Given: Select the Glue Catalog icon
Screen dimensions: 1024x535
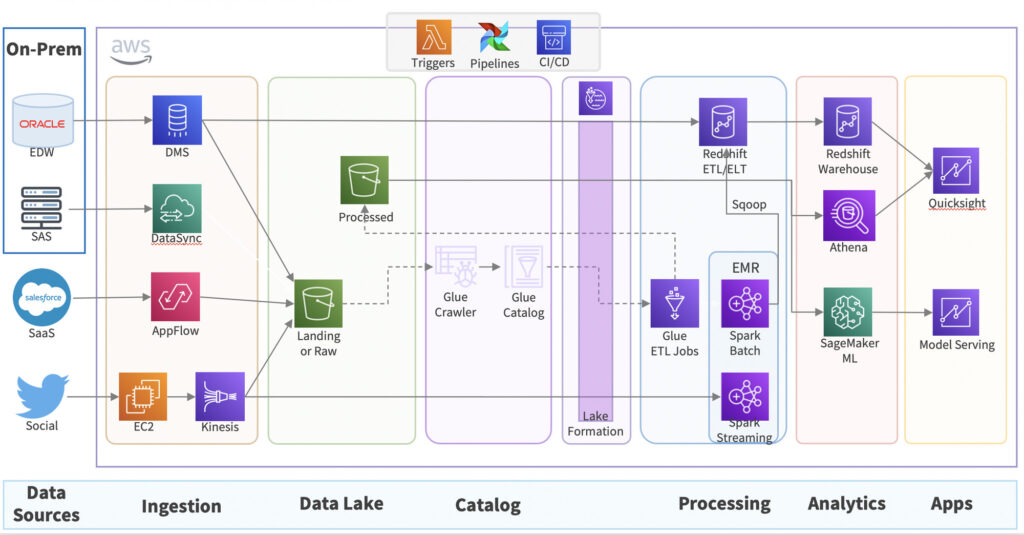Looking at the screenshot, I should (523, 267).
